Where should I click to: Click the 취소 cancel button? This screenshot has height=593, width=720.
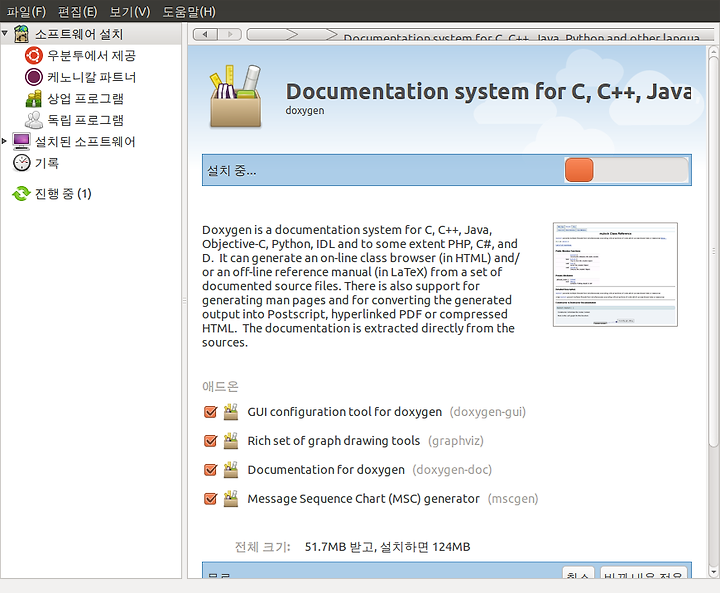pyautogui.click(x=578, y=573)
